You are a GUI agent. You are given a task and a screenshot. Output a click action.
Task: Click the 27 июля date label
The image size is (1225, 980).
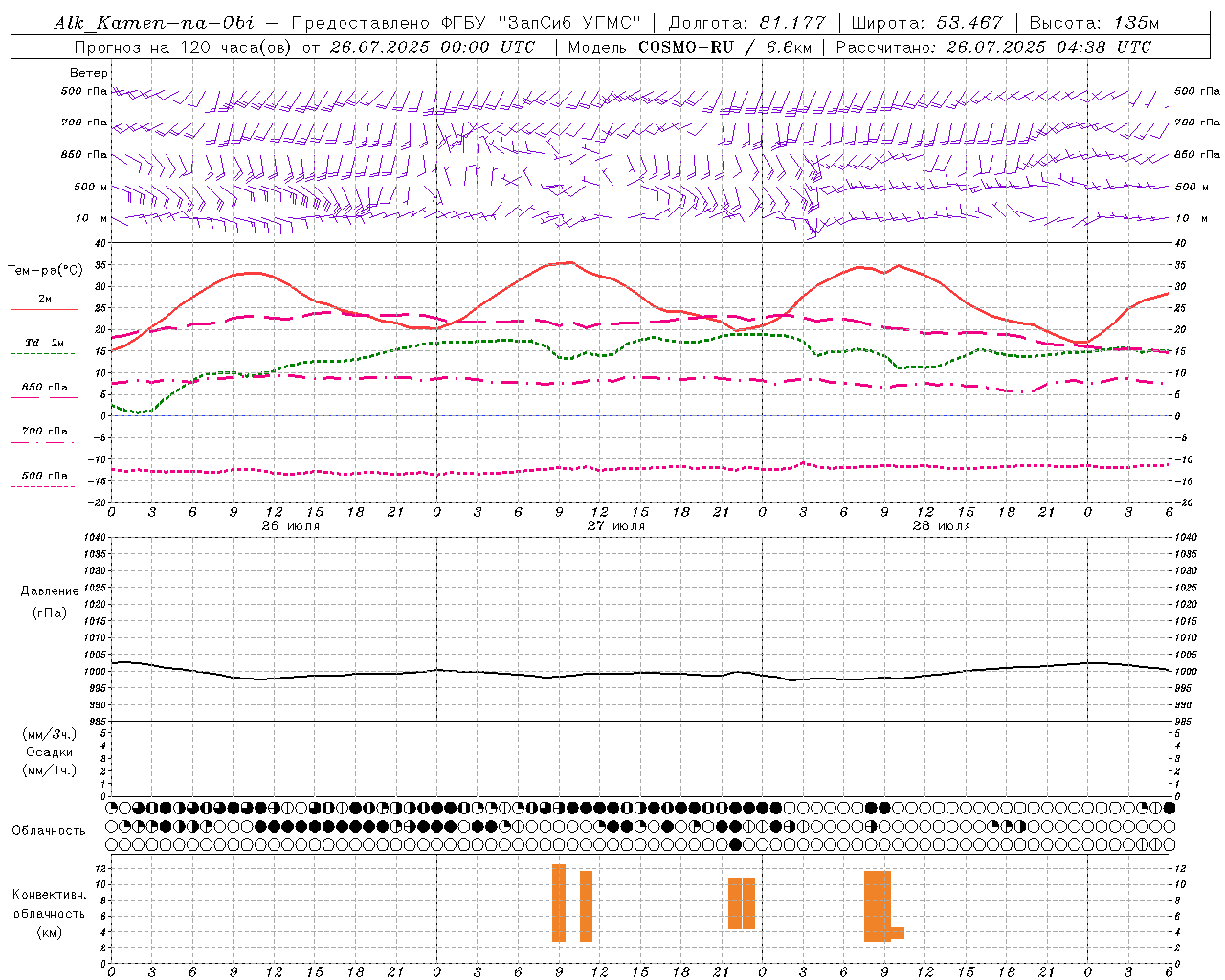coord(616,525)
